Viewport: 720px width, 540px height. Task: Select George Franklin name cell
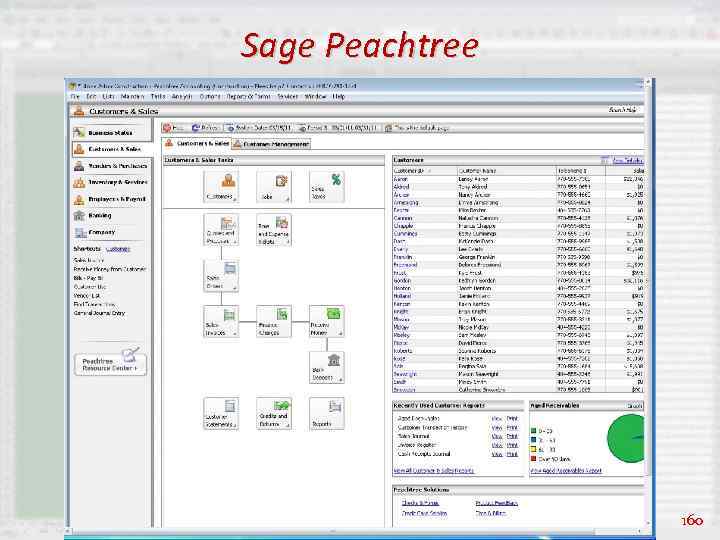(x=477, y=257)
